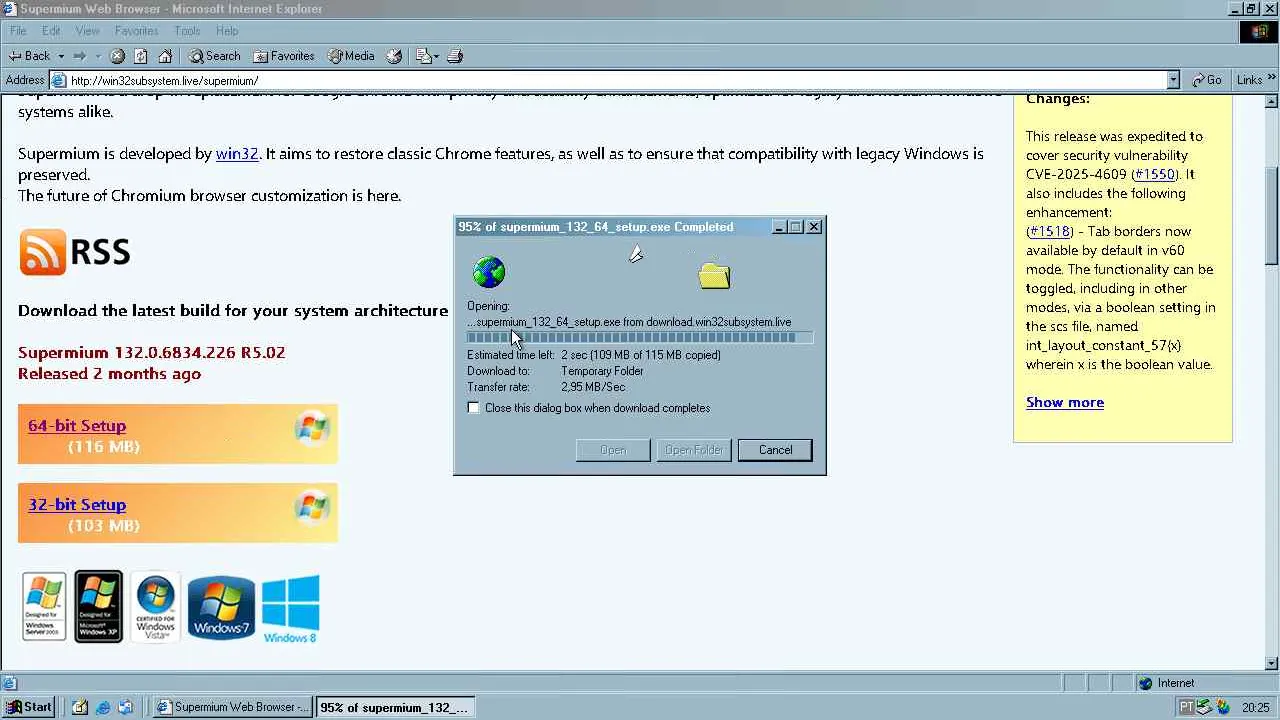This screenshot has height=720, width=1280.
Task: Close the download dialog with X
Action: pos(814,227)
